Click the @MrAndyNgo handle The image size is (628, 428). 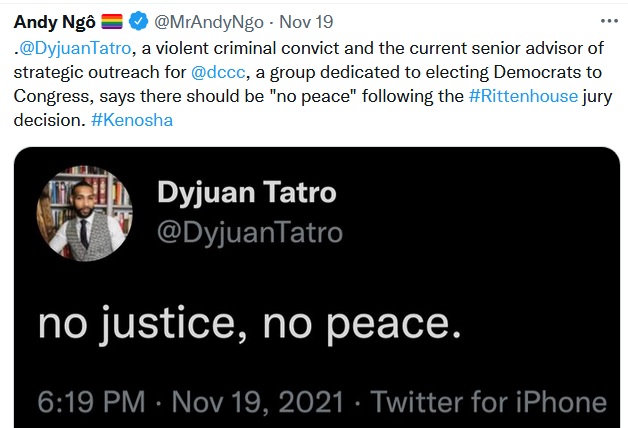click(x=209, y=22)
